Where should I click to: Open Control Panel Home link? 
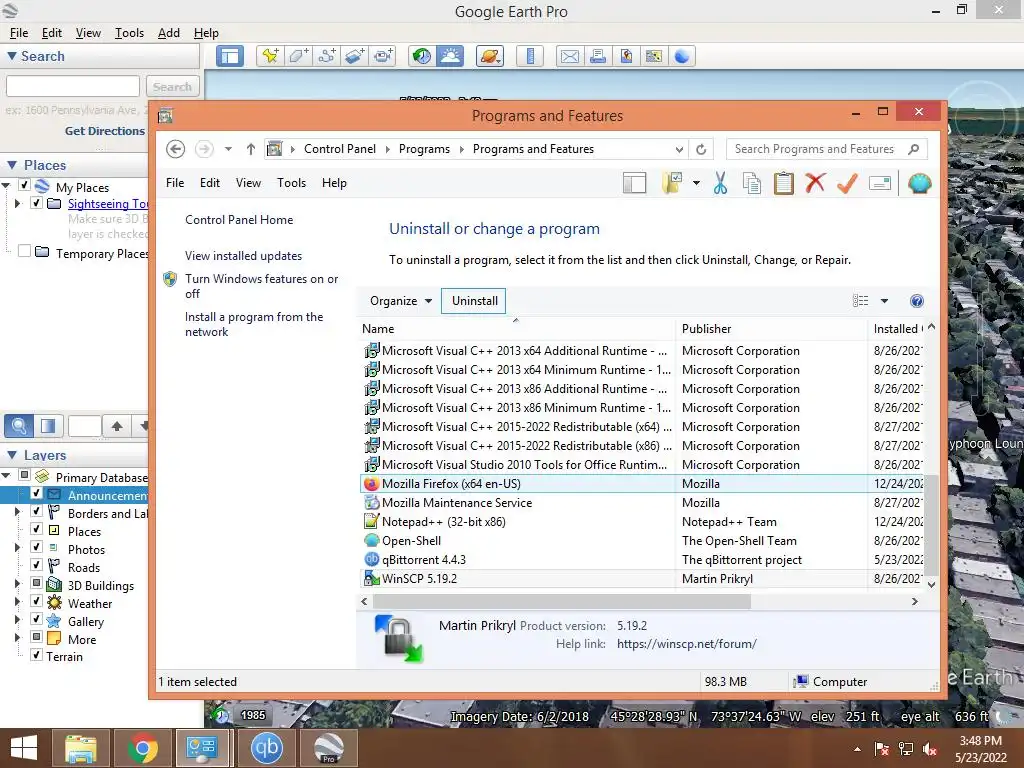[239, 220]
